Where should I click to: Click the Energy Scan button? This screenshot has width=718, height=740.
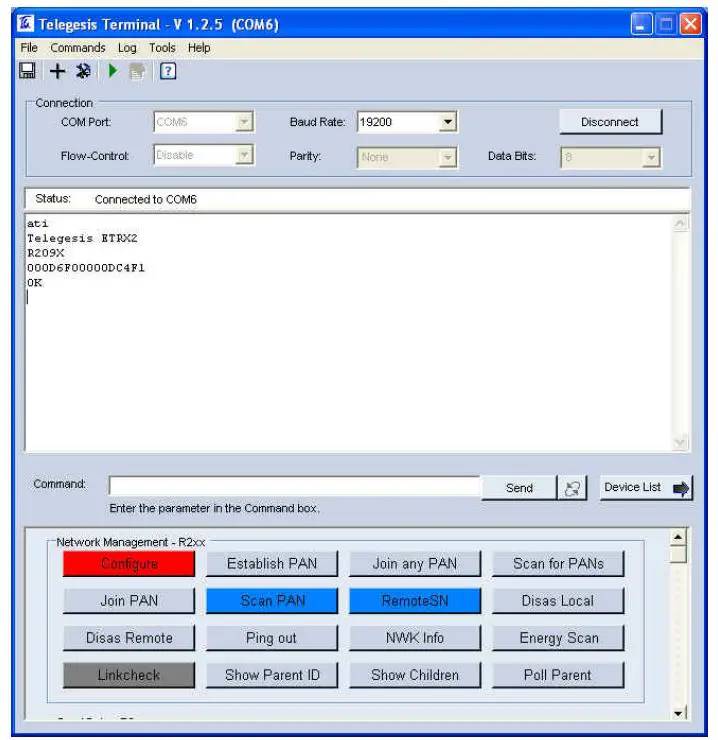(x=558, y=638)
